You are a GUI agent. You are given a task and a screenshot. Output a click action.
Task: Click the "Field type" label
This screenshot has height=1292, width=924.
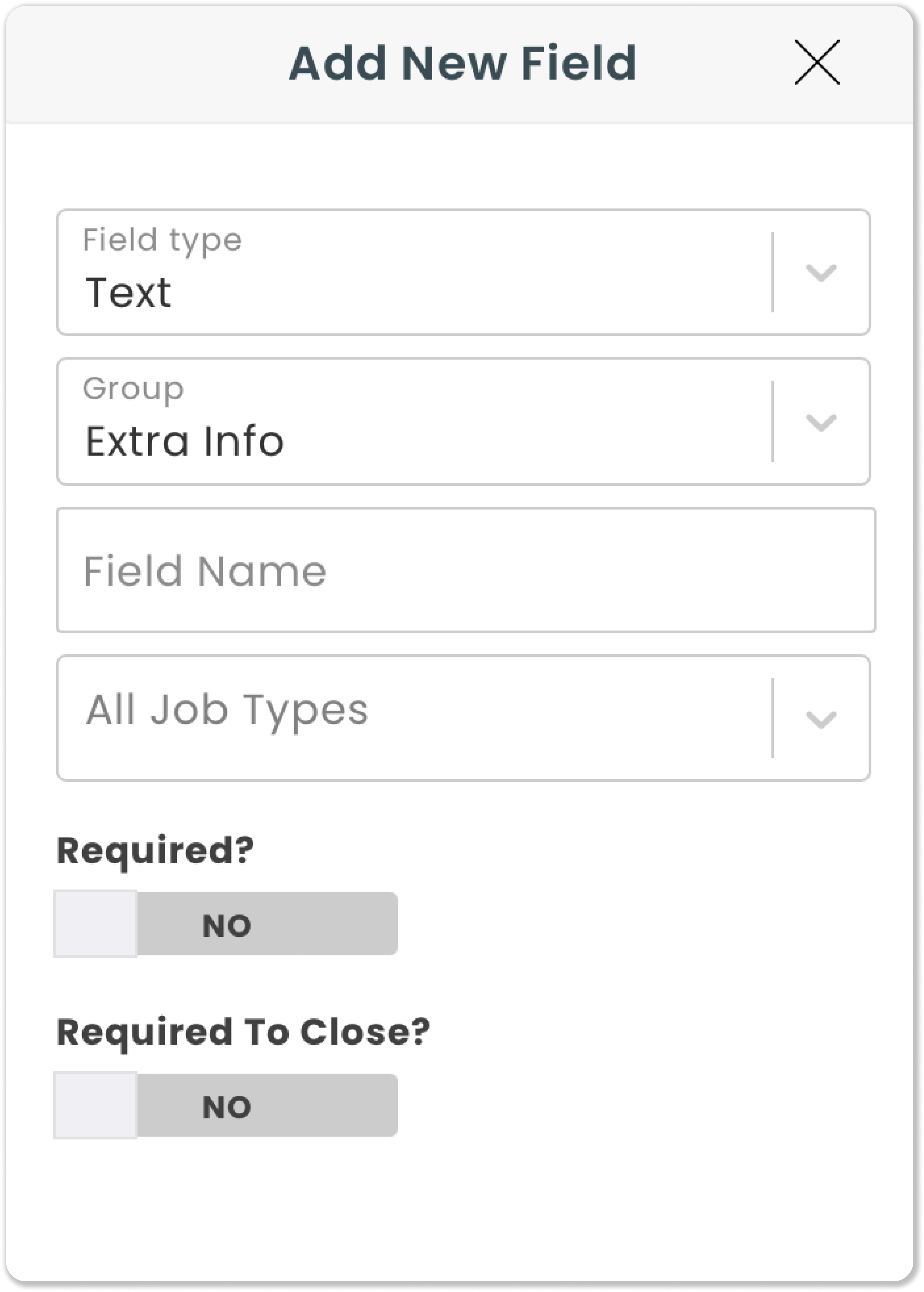pyautogui.click(x=162, y=240)
